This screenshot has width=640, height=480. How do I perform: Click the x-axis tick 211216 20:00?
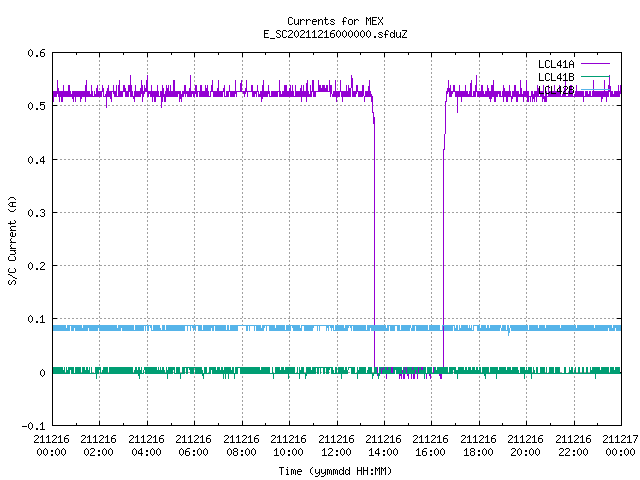coord(525,446)
